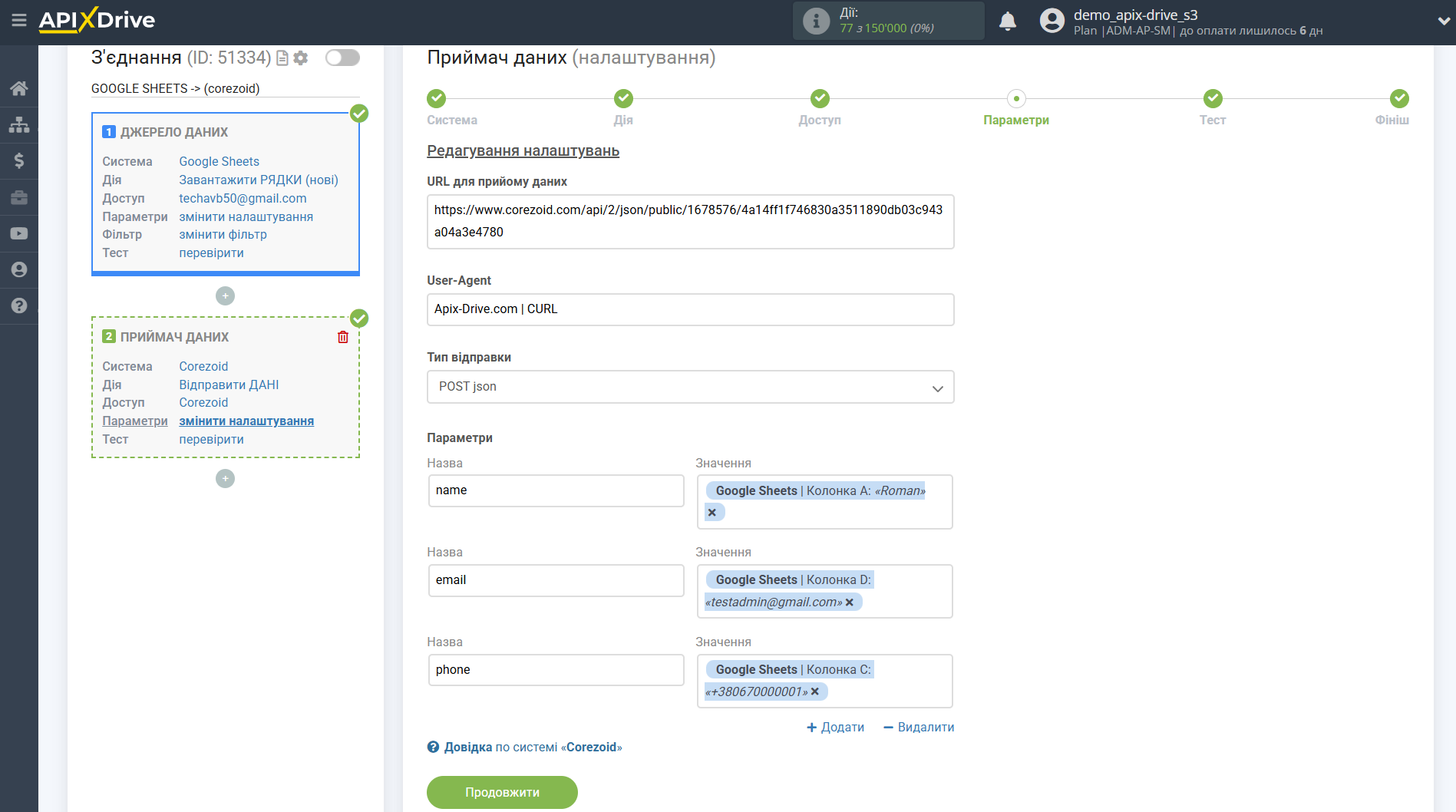Add a step below the data source block
This screenshot has height=812, width=1456.
(x=225, y=295)
